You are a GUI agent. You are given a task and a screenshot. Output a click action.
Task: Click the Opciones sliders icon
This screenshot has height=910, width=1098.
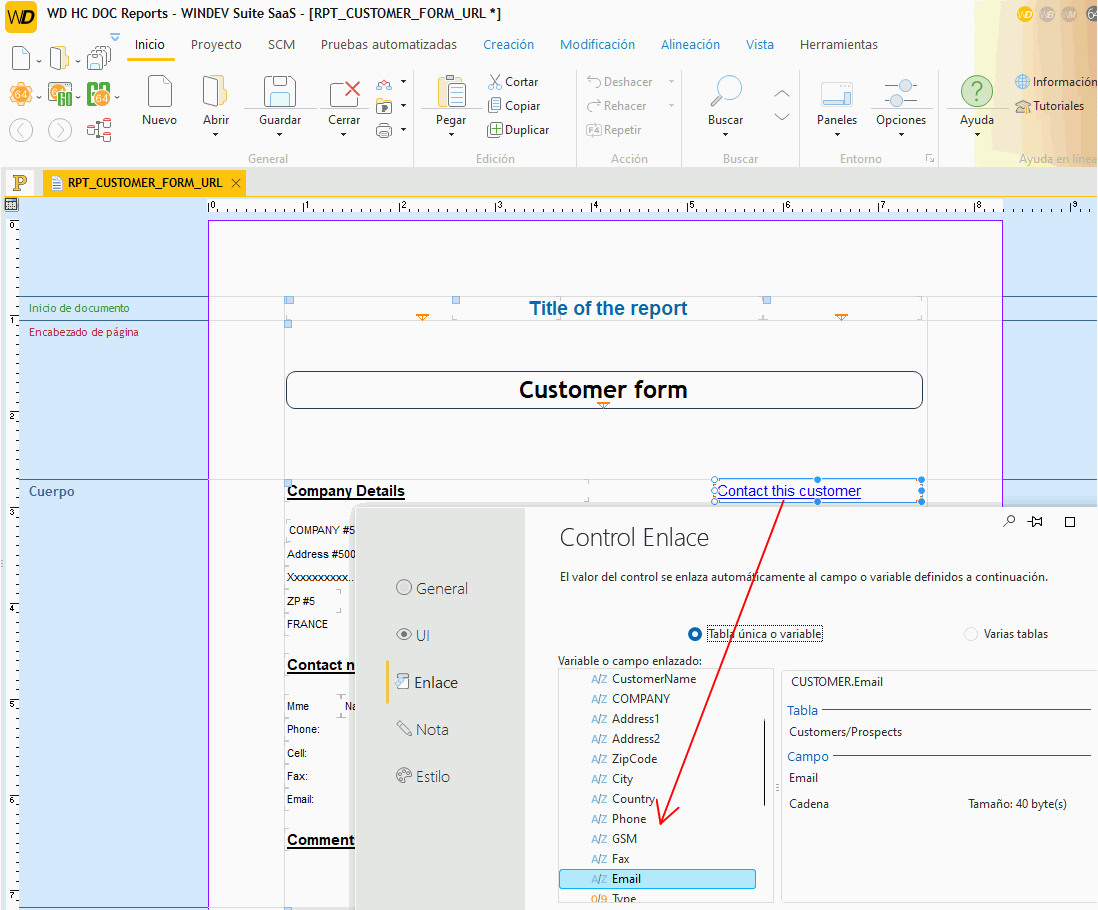pyautogui.click(x=901, y=93)
